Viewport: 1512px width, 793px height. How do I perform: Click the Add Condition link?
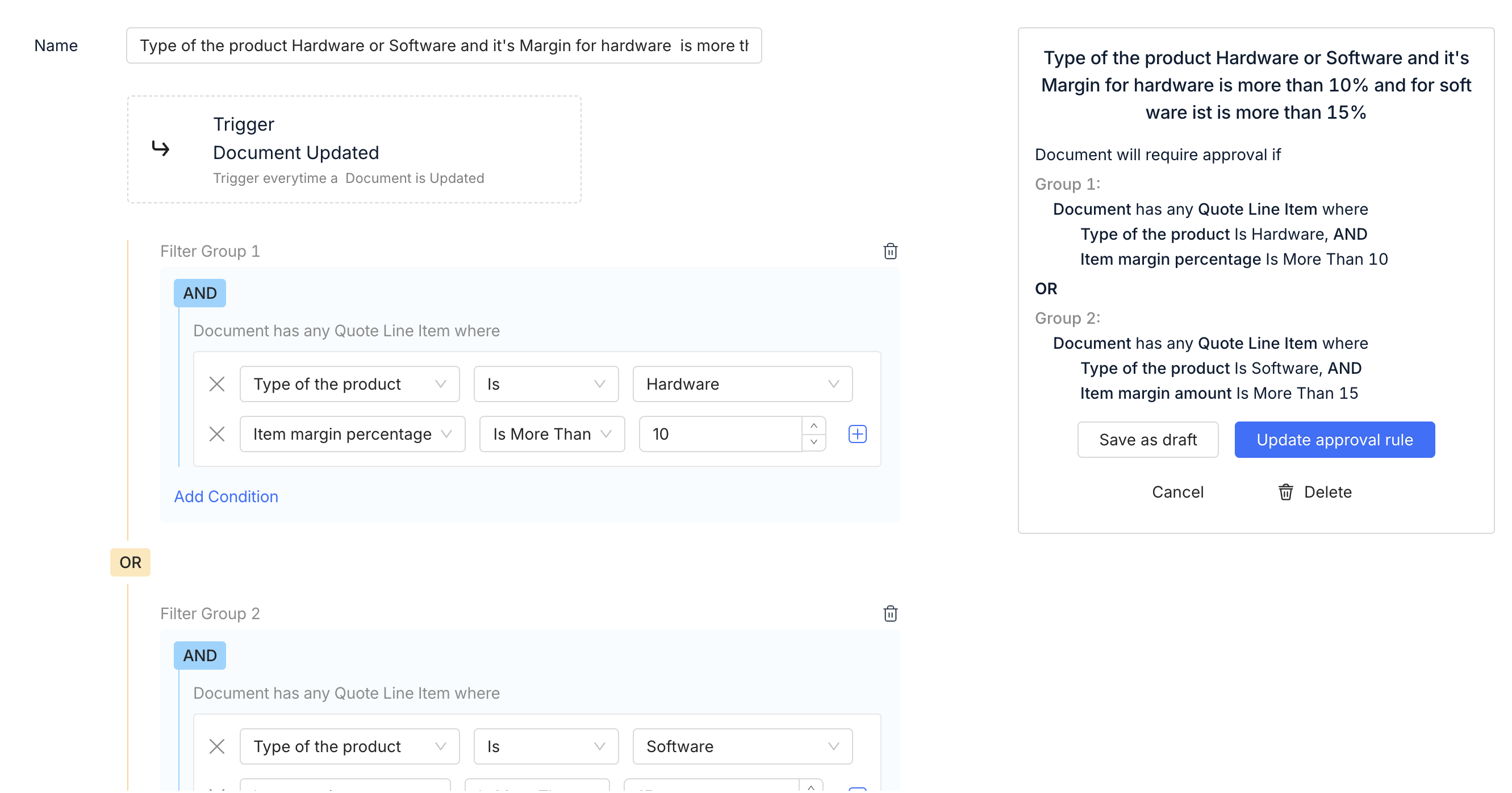pyautogui.click(x=226, y=496)
